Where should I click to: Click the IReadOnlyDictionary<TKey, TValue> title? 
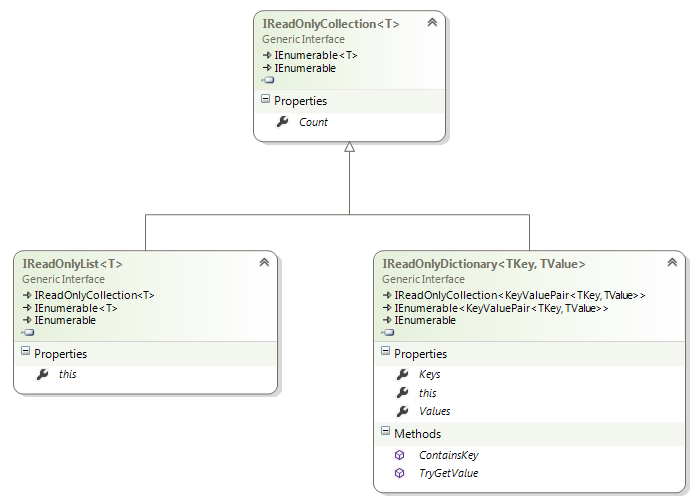pos(484,264)
